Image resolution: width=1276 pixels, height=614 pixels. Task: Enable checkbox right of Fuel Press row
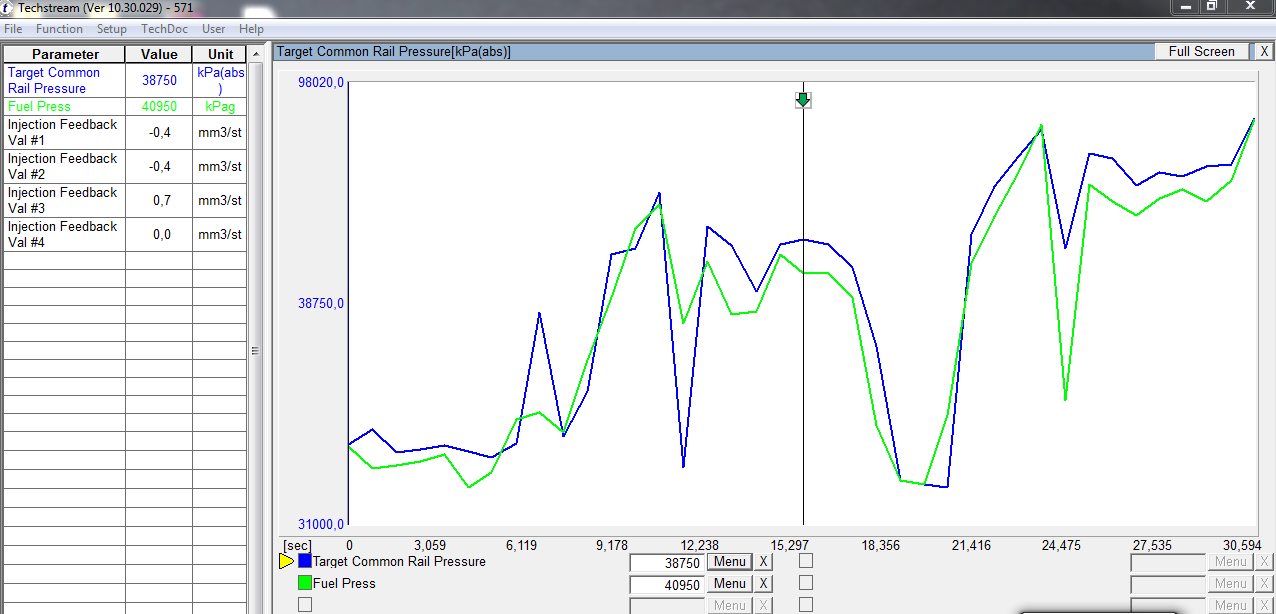click(x=806, y=583)
